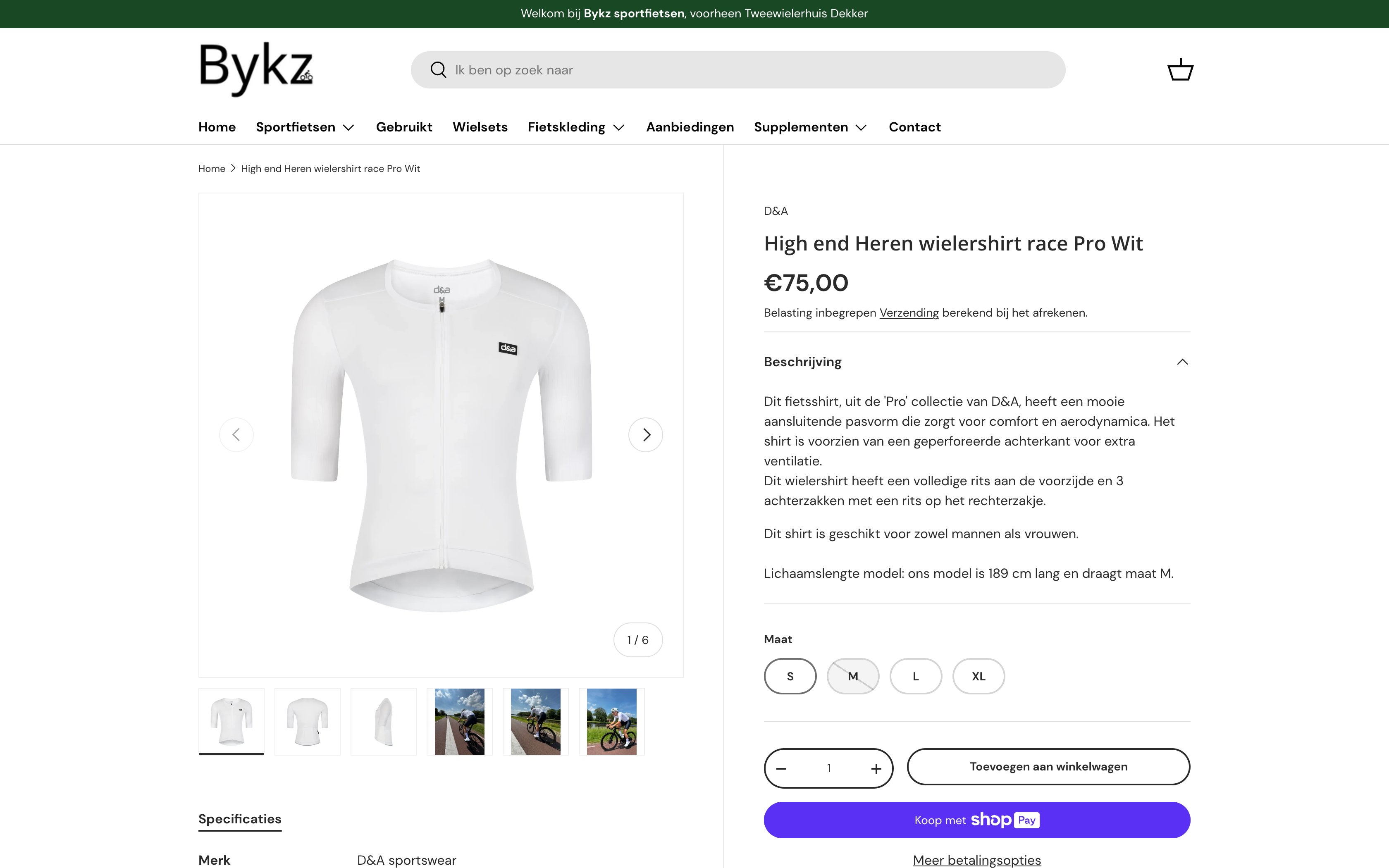Decrease quantity with the minus icon

(x=782, y=768)
